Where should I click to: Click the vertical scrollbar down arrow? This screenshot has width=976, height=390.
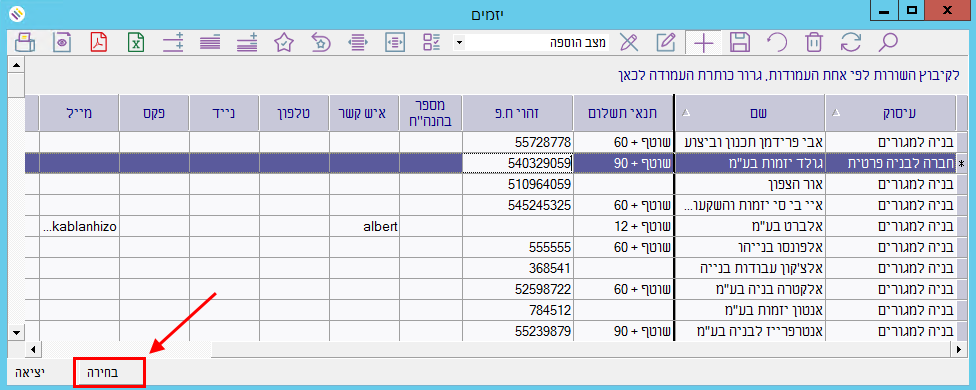16,333
